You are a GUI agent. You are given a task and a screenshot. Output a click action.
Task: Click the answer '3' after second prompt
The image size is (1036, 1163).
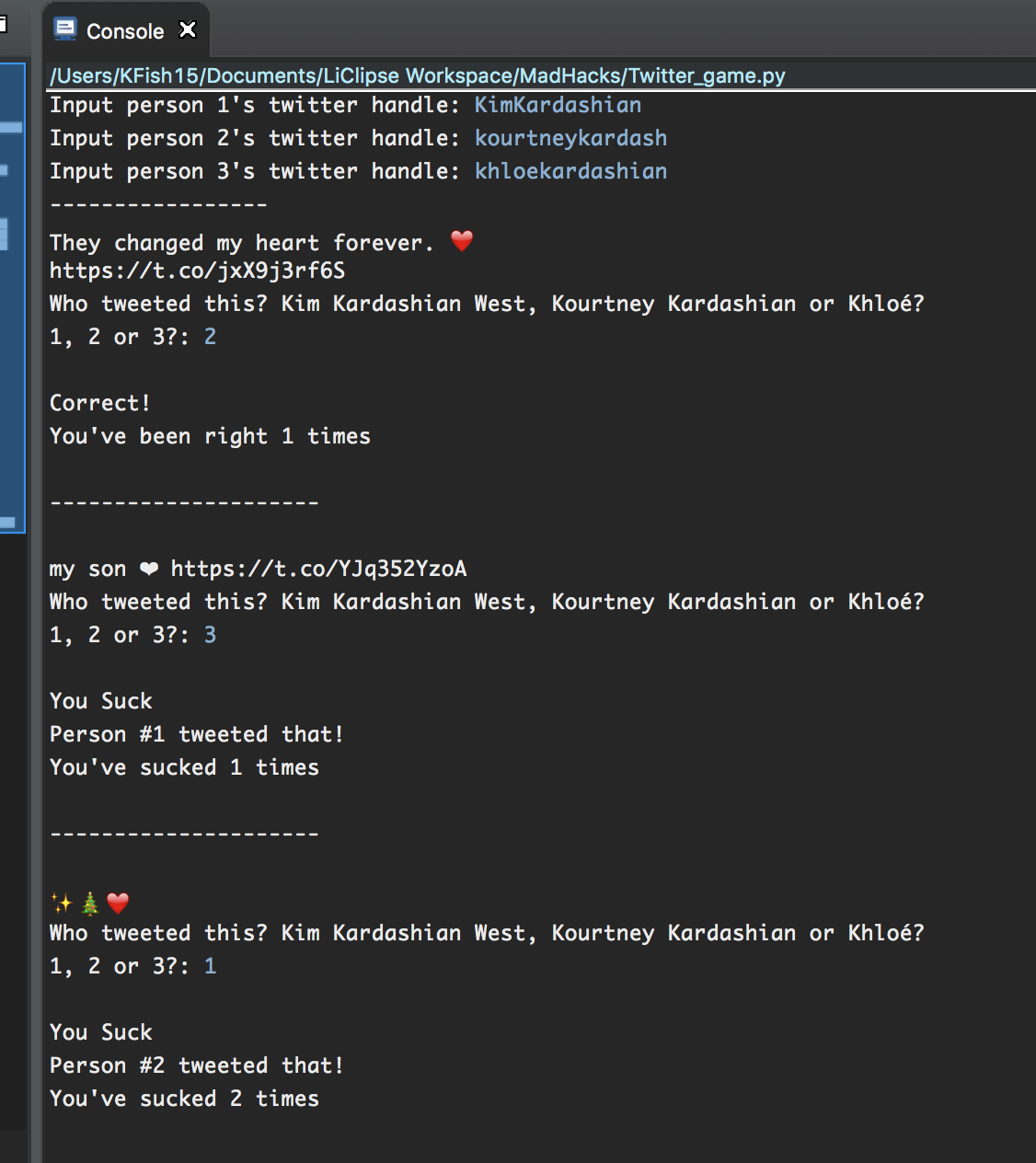[210, 635]
